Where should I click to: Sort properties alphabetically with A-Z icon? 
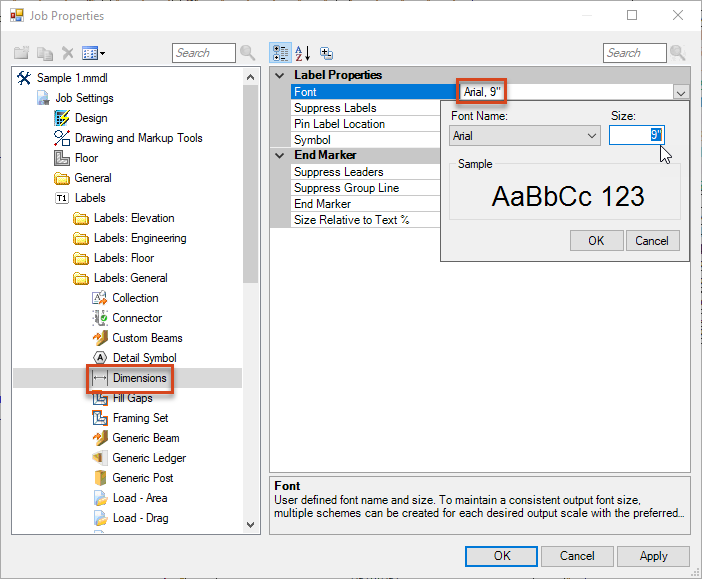303,53
